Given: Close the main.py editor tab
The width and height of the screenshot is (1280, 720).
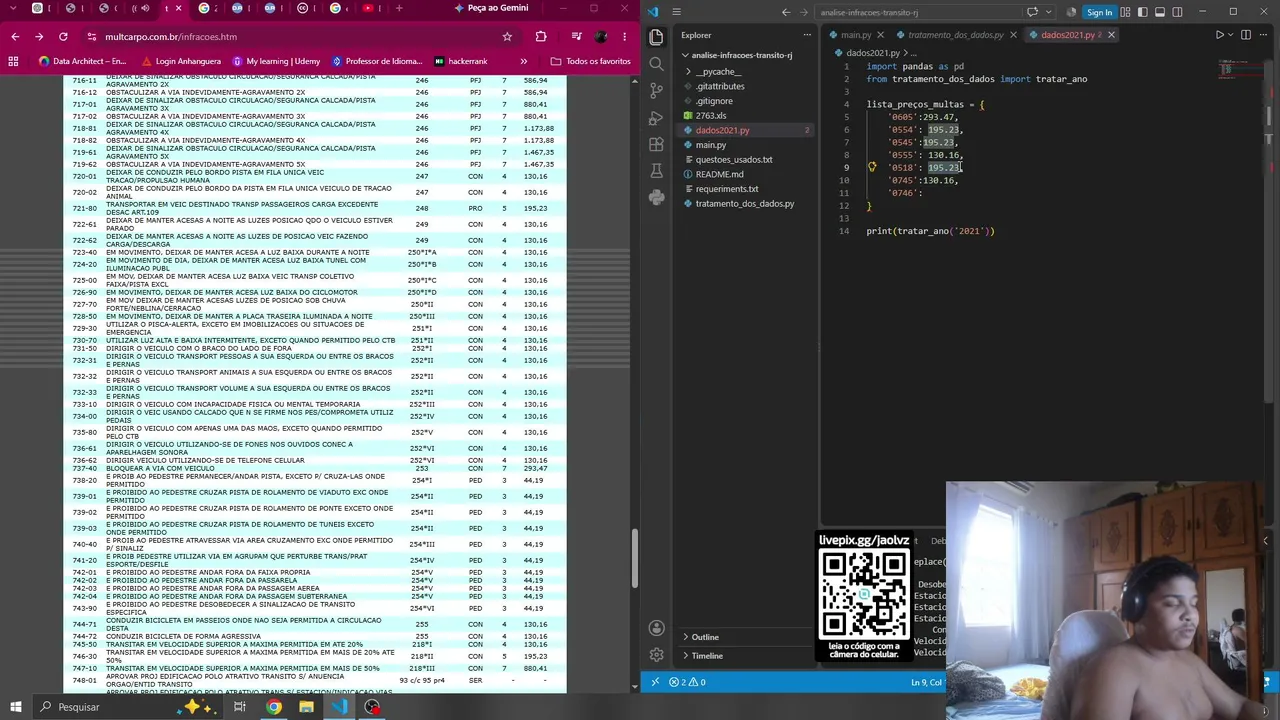Looking at the screenshot, I should [x=880, y=35].
